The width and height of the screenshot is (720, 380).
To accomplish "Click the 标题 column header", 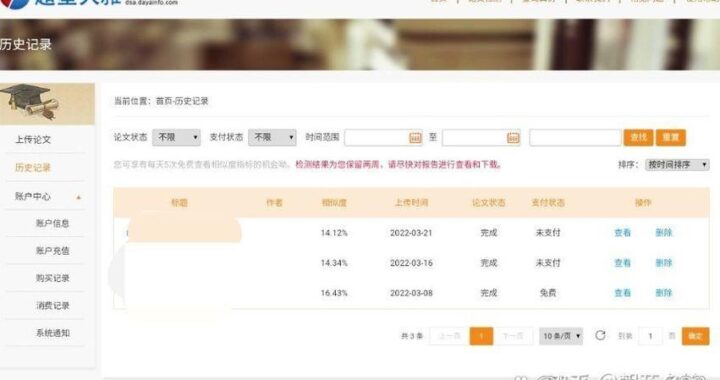I will [179, 202].
